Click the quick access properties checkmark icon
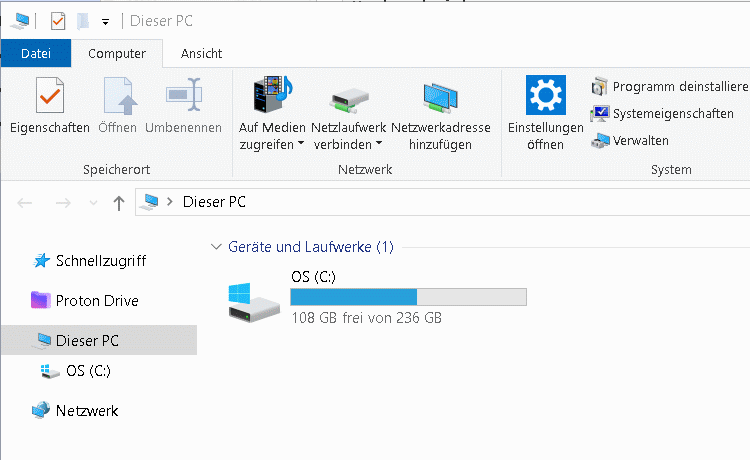This screenshot has width=750, height=460. [x=58, y=21]
